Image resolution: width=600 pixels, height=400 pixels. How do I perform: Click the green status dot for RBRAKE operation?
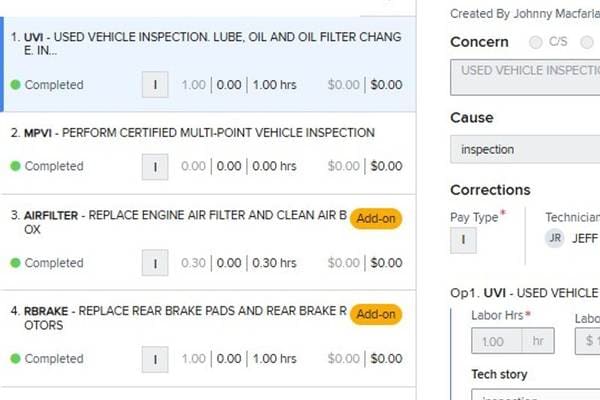(15, 359)
